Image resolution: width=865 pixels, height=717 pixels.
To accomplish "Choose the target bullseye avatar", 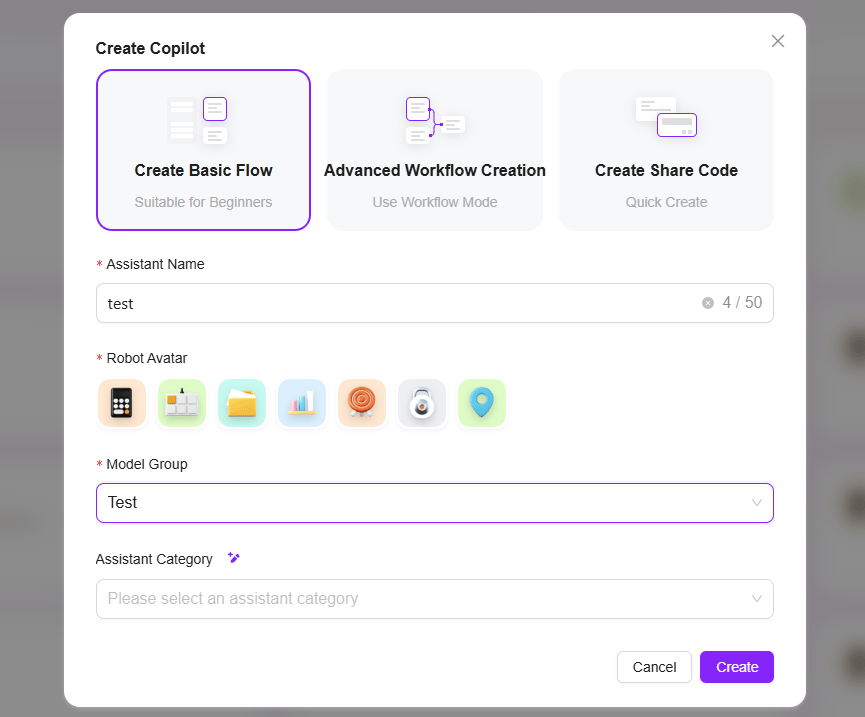I will tap(362, 403).
